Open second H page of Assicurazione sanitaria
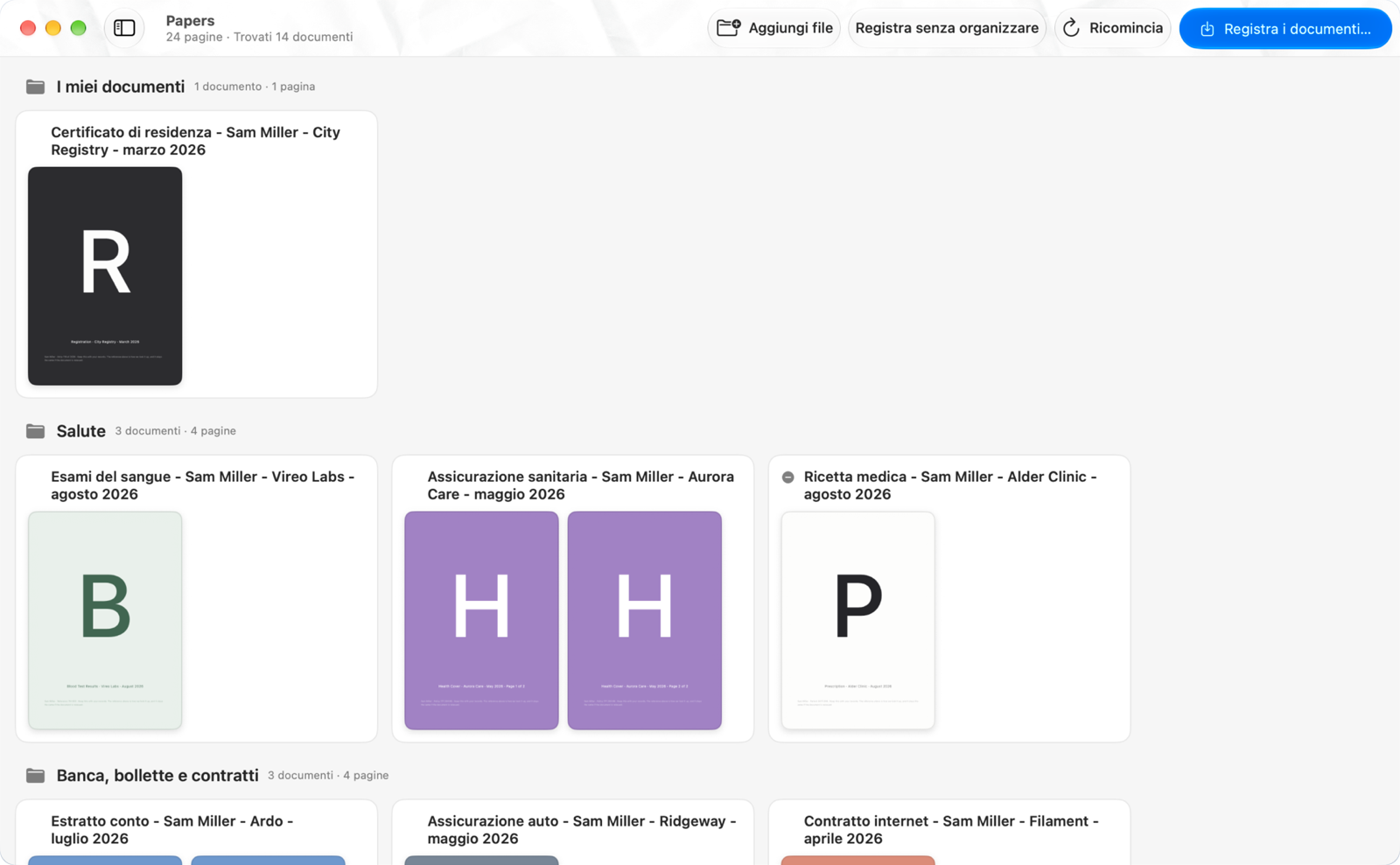Screen dimensions: 1400x865 [645, 621]
